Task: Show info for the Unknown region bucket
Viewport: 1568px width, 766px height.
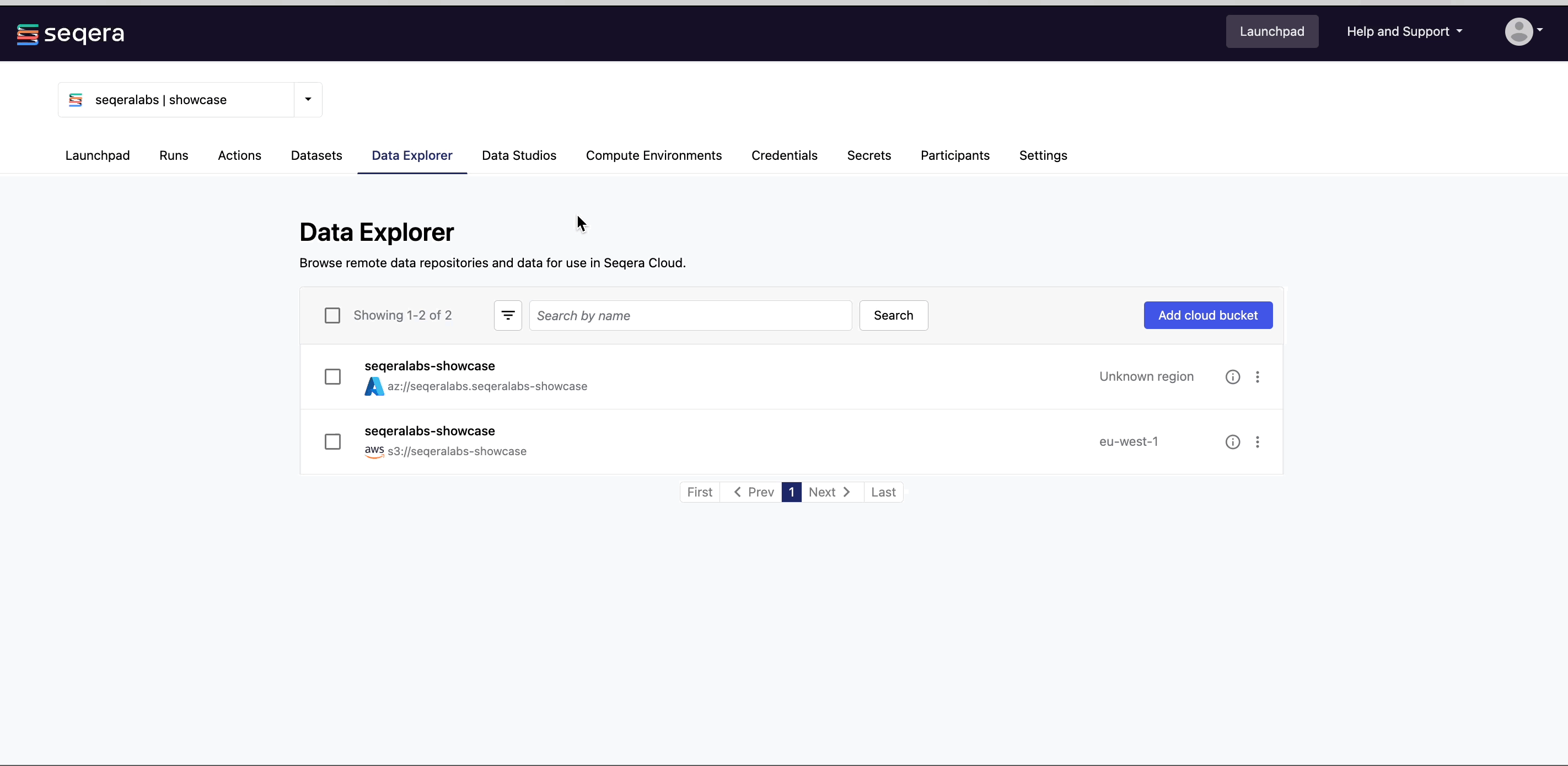Action: point(1233,376)
